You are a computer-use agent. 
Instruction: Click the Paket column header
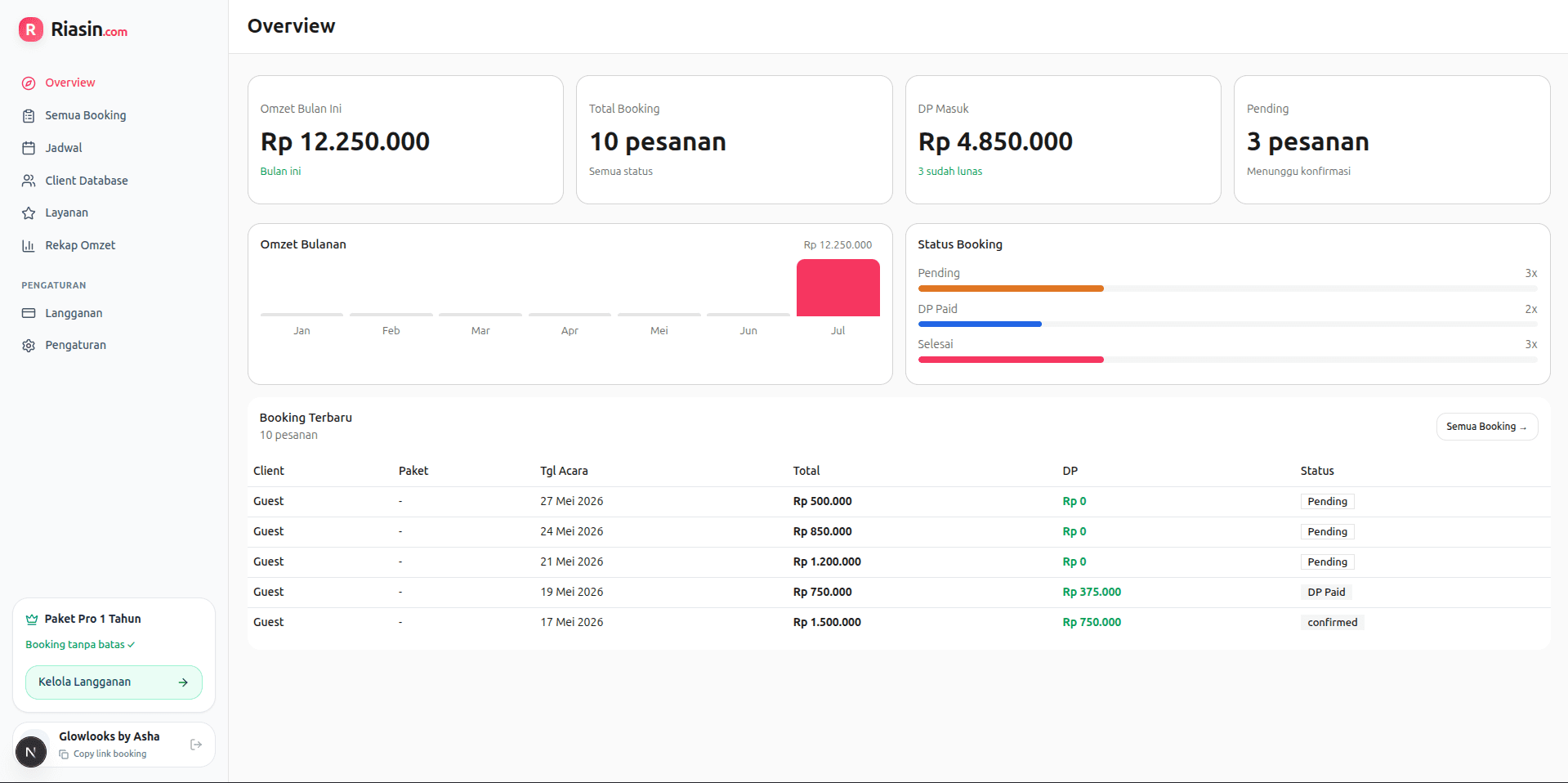pyautogui.click(x=413, y=471)
